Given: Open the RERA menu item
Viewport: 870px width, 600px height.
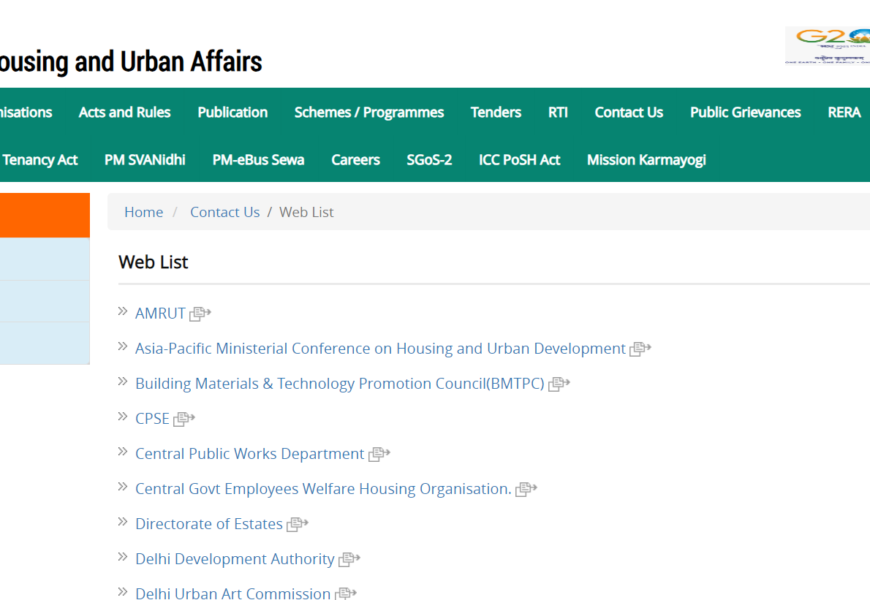Looking at the screenshot, I should click(844, 112).
